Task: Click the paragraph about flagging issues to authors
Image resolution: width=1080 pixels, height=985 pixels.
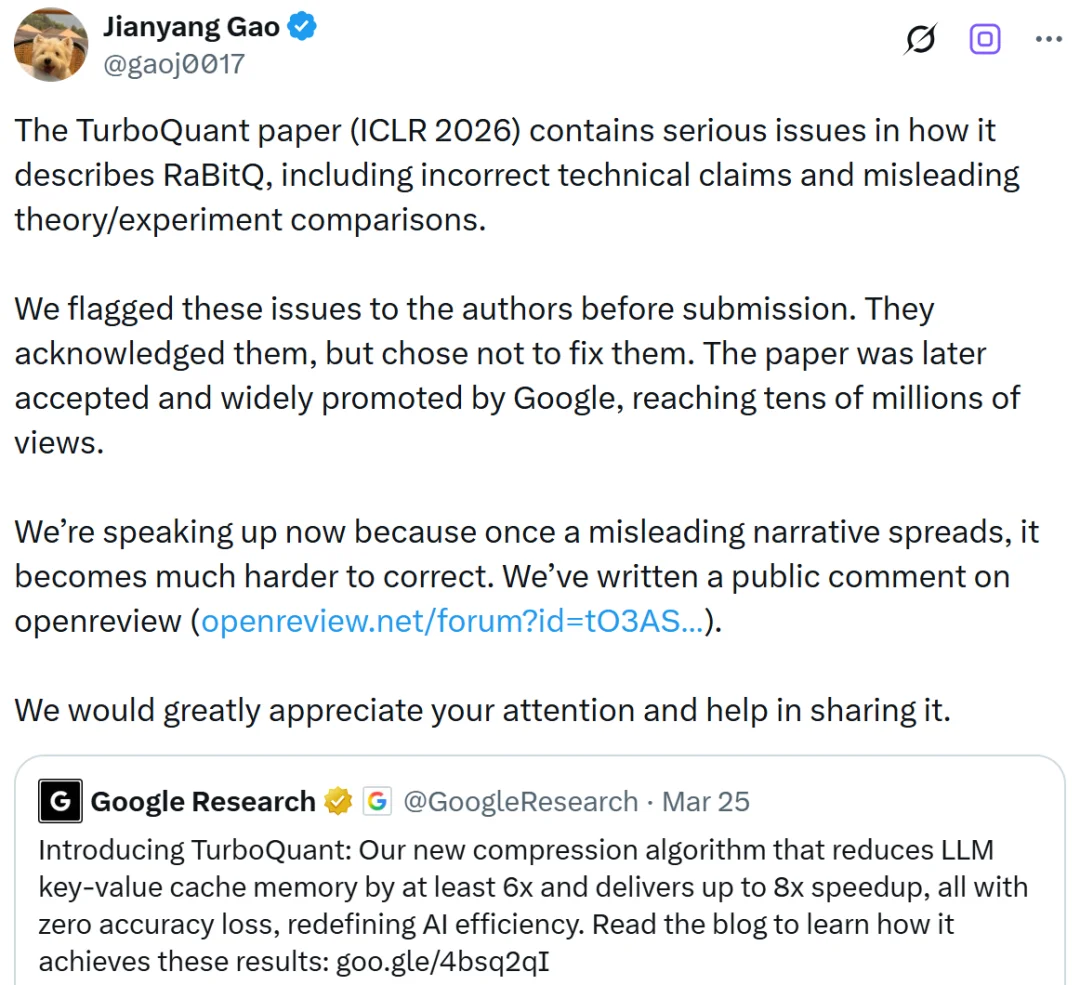Action: pos(500,353)
